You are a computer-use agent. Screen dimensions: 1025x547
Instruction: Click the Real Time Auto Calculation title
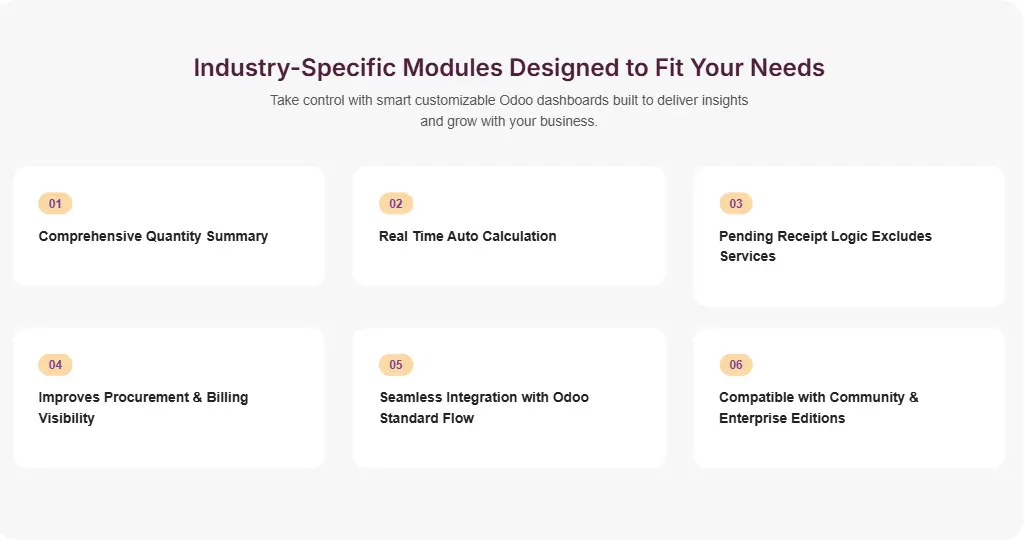tap(467, 237)
